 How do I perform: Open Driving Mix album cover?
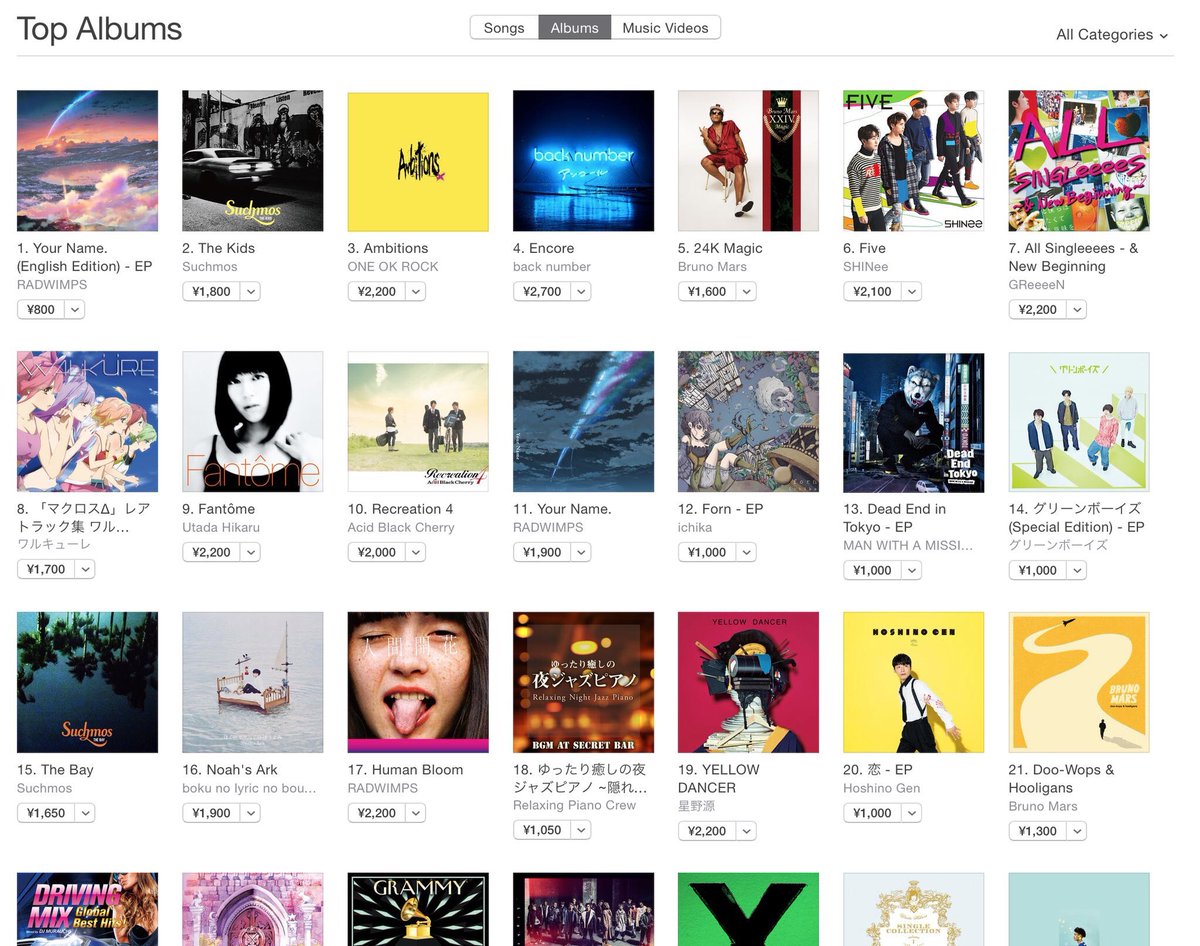87,909
